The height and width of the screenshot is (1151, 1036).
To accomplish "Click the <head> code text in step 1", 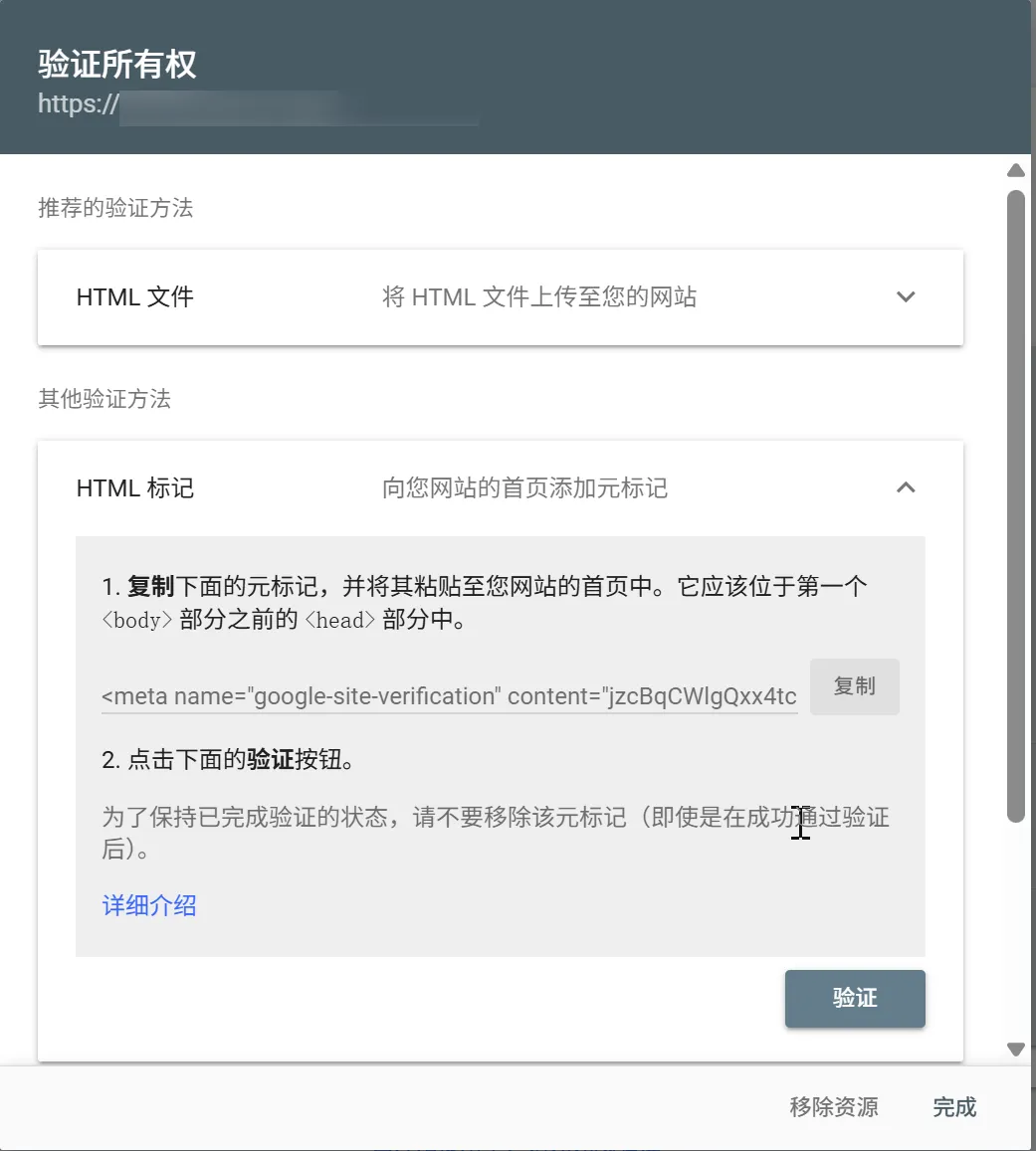I will pyautogui.click(x=339, y=621).
